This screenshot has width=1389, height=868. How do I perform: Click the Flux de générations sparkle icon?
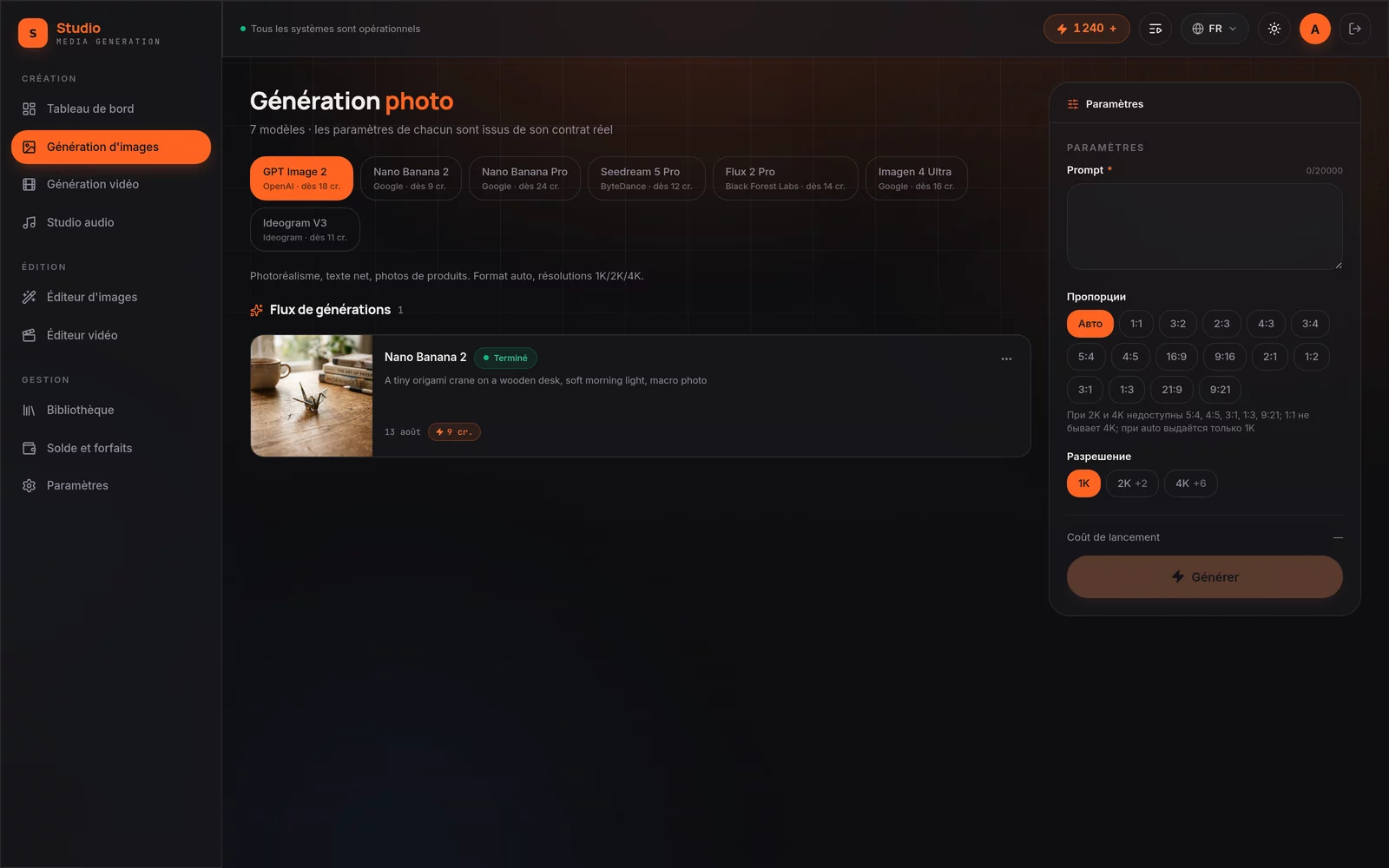[x=256, y=310]
